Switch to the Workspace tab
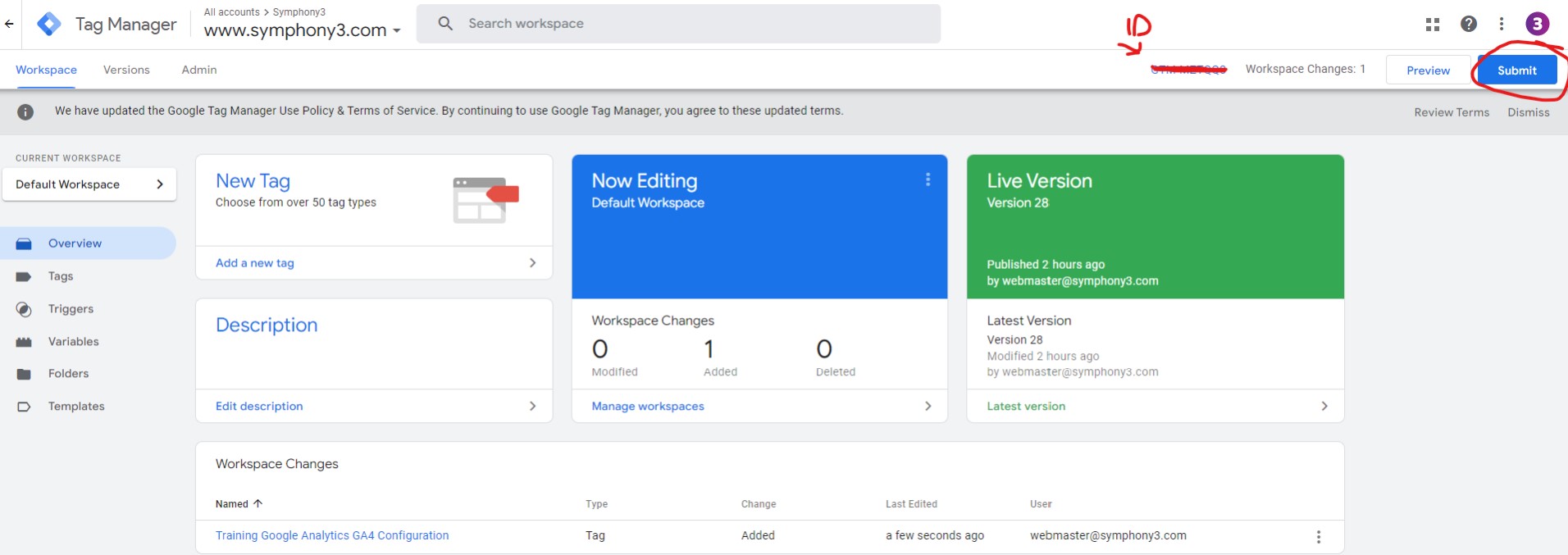Screen dimensions: 1568x555 (x=46, y=70)
